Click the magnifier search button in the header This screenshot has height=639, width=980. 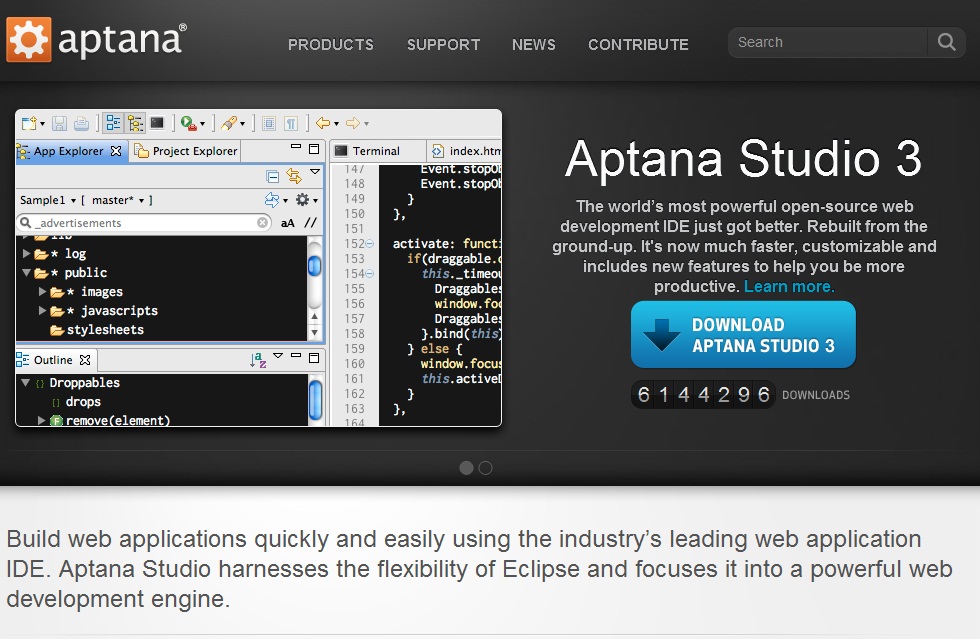946,43
